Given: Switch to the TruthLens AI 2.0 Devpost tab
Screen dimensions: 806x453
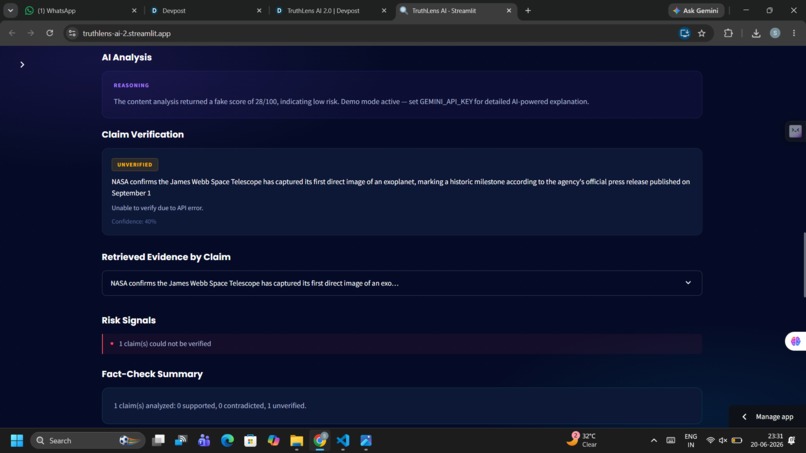Looking at the screenshot, I should coord(331,10).
